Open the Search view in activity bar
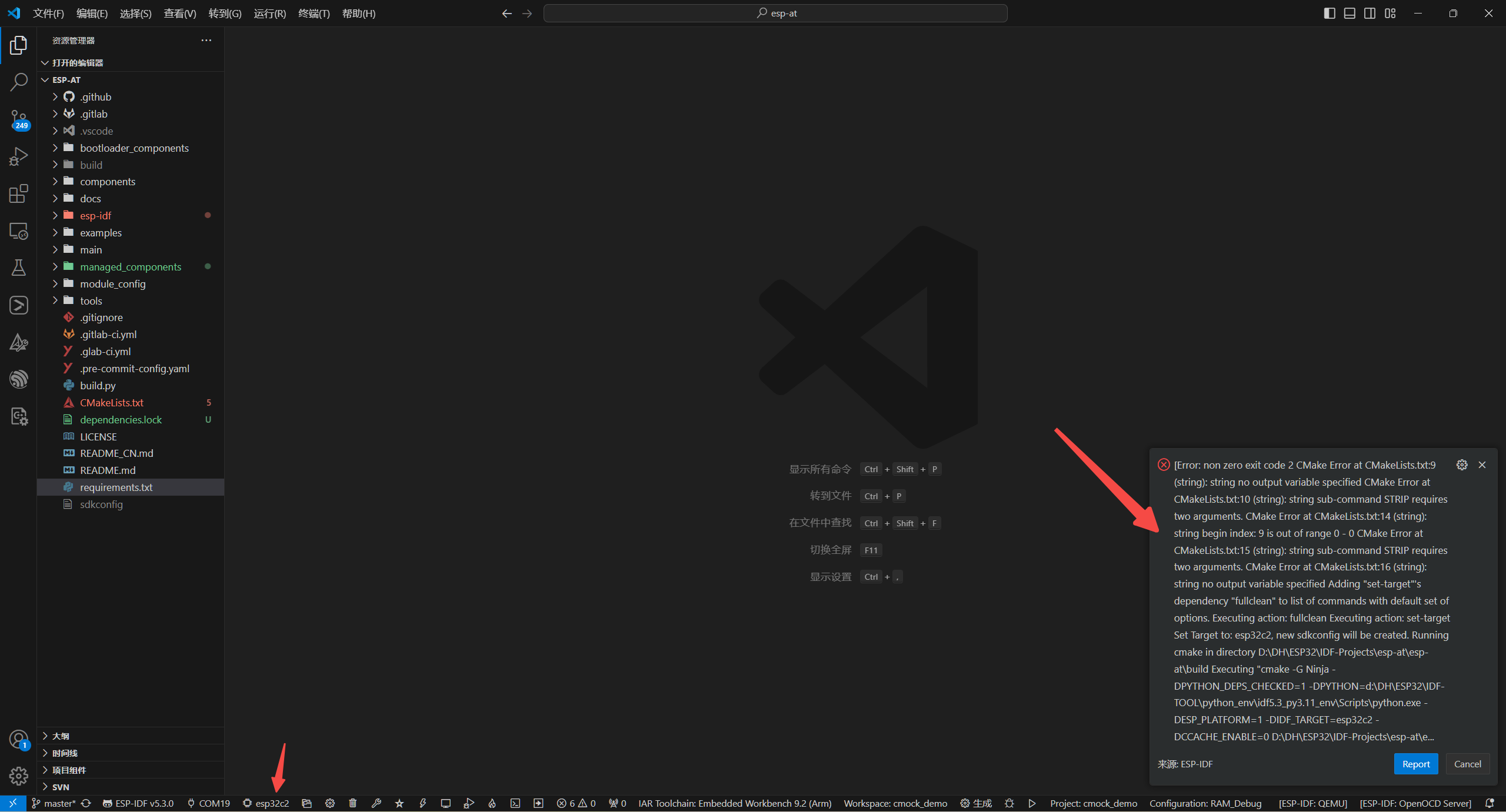The width and height of the screenshot is (1506, 812). click(x=18, y=82)
